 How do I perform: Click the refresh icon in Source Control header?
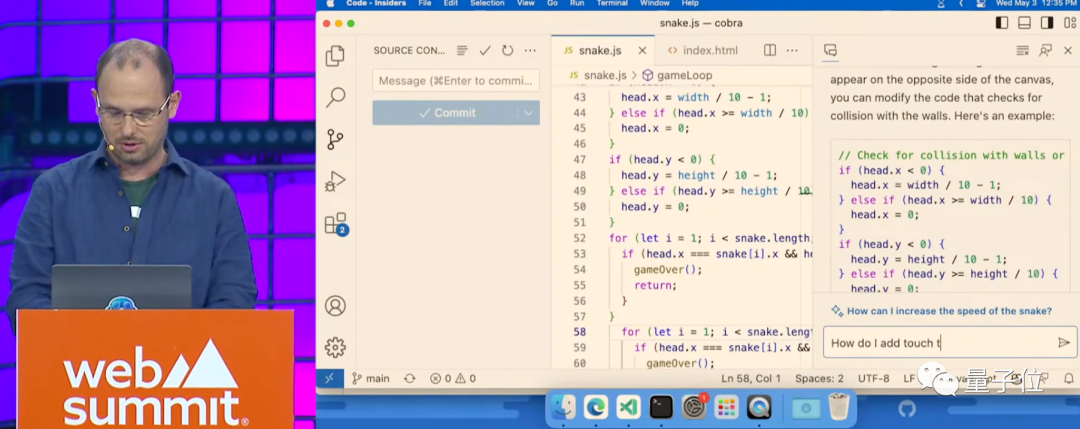(507, 50)
